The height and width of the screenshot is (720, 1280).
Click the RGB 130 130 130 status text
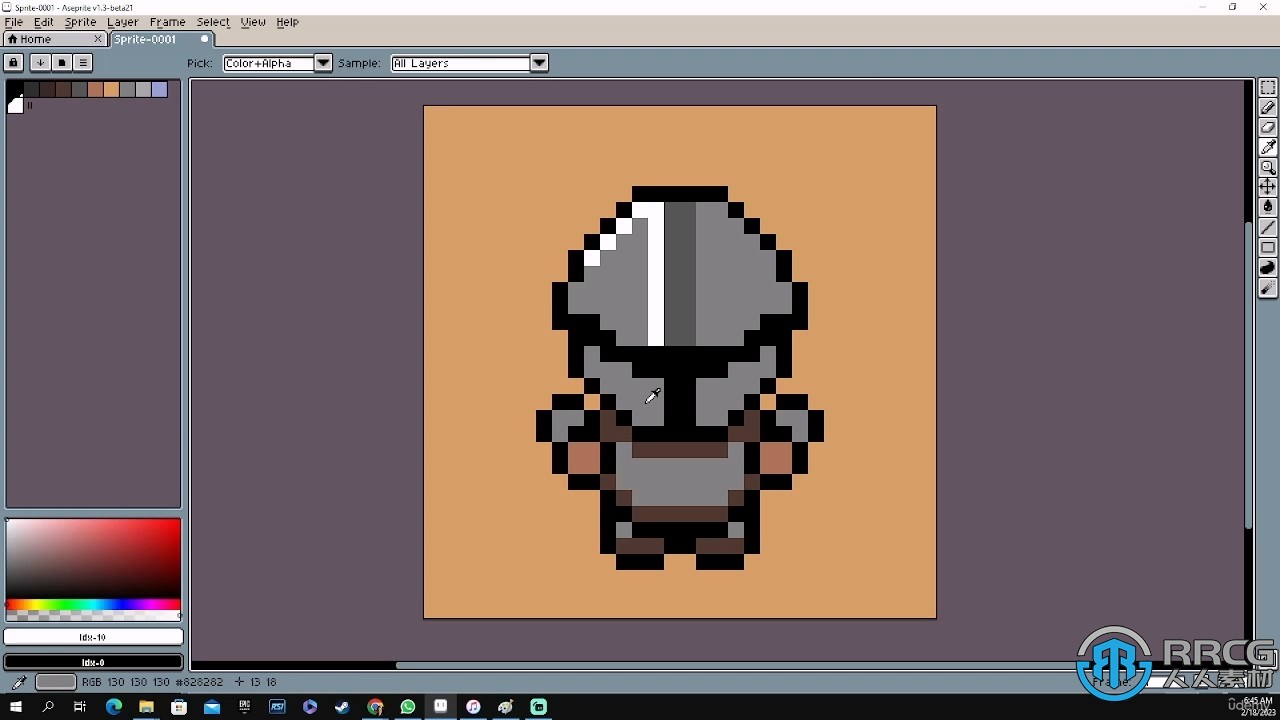point(127,682)
